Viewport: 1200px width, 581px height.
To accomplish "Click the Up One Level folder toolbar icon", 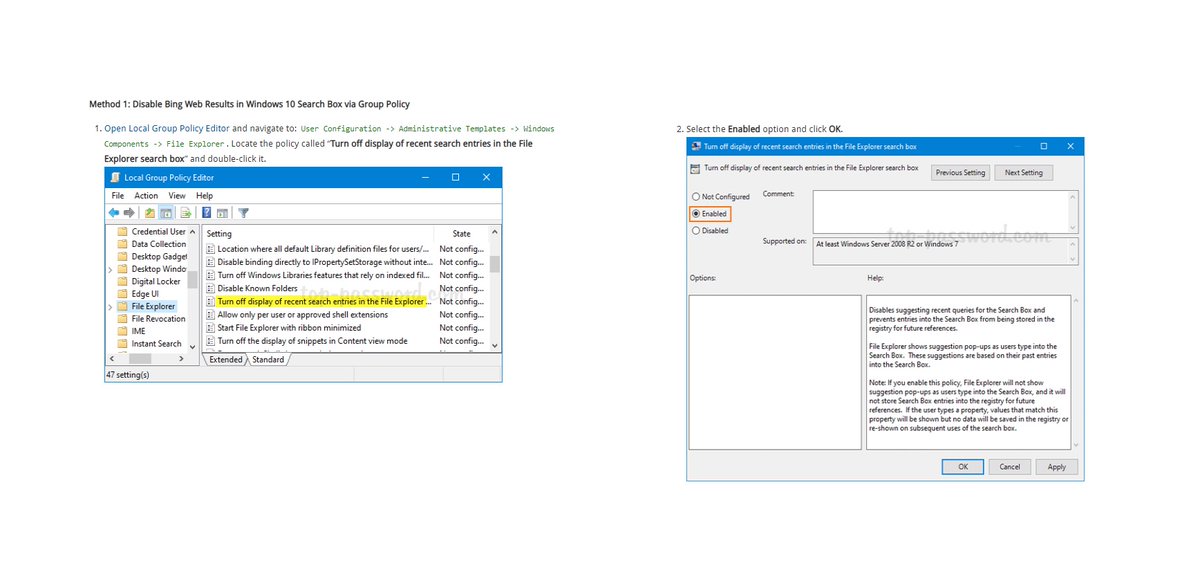I will (x=150, y=212).
